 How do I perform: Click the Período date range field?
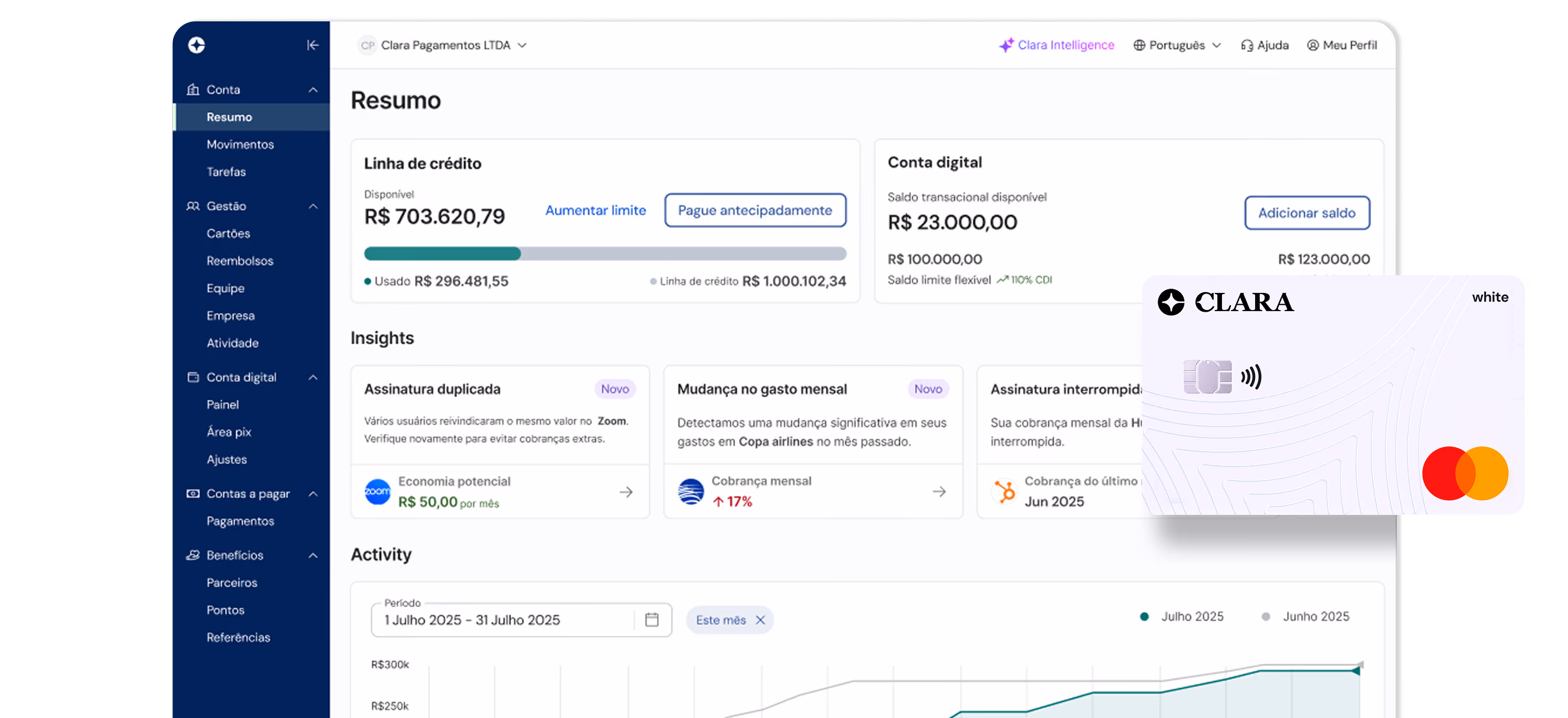[522, 619]
